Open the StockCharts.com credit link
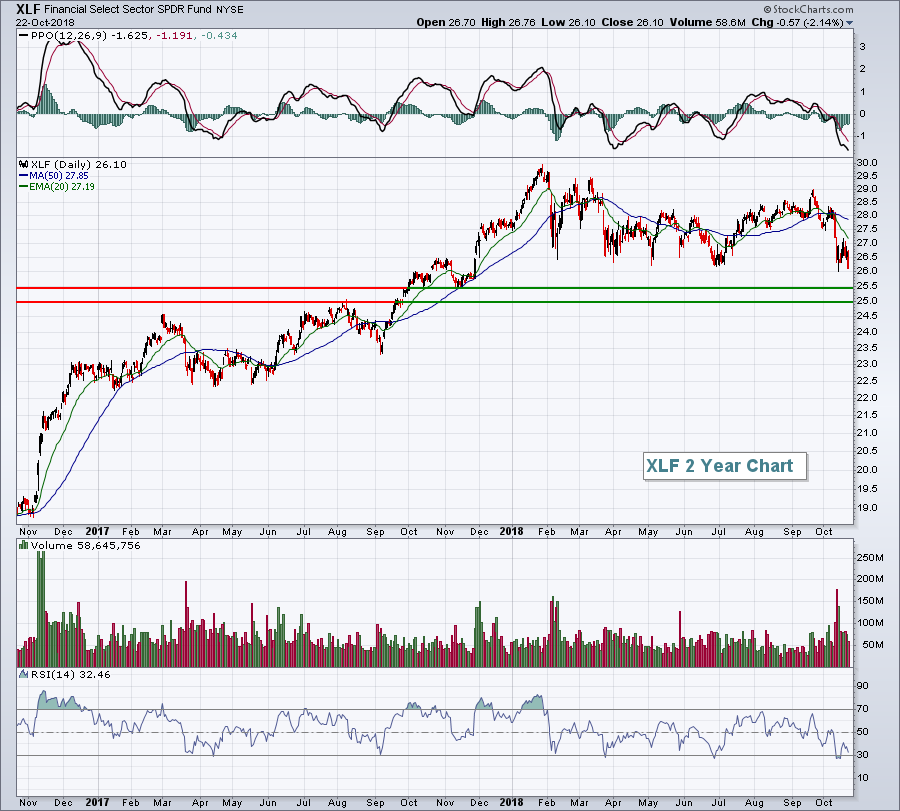The width and height of the screenshot is (900, 811). point(808,9)
